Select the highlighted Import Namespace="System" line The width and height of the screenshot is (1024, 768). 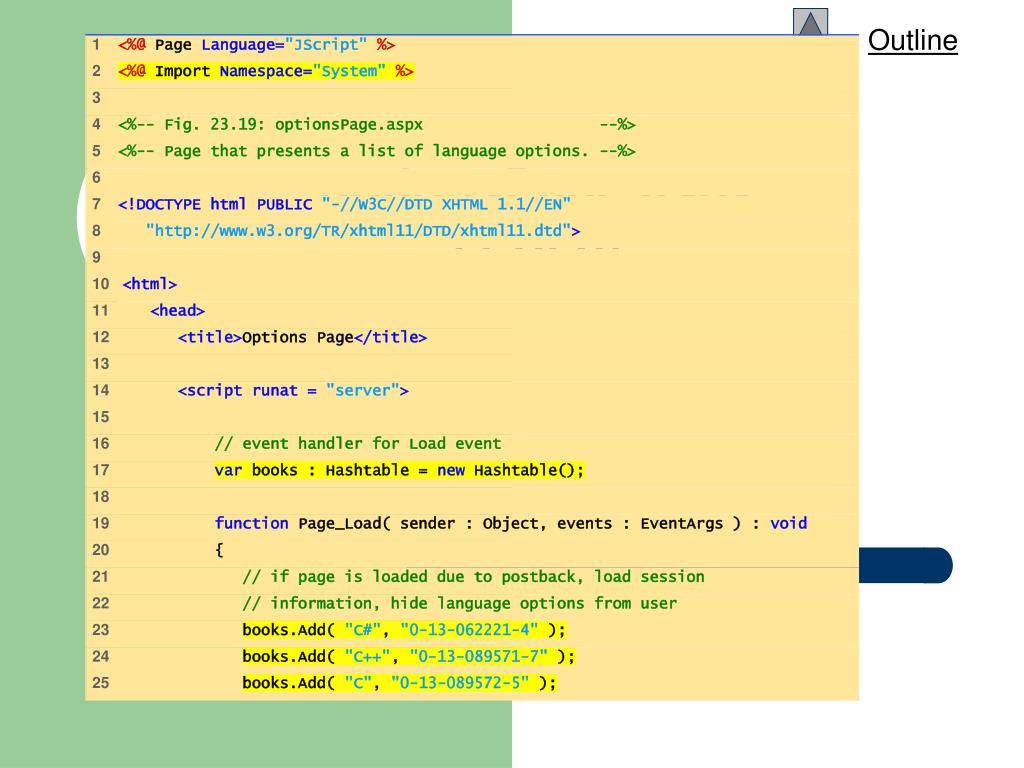coord(265,71)
